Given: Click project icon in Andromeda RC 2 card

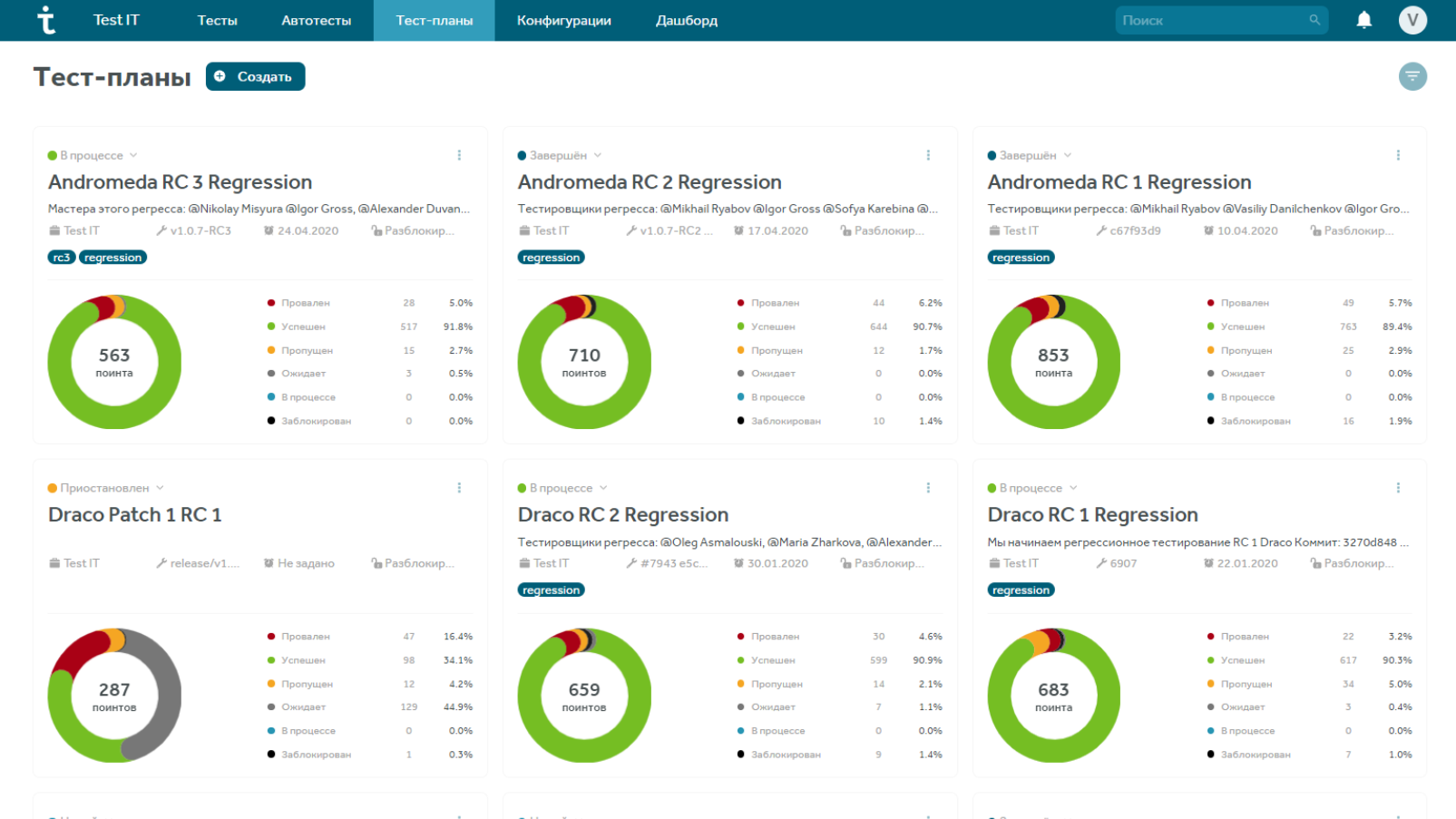Looking at the screenshot, I should click(524, 230).
